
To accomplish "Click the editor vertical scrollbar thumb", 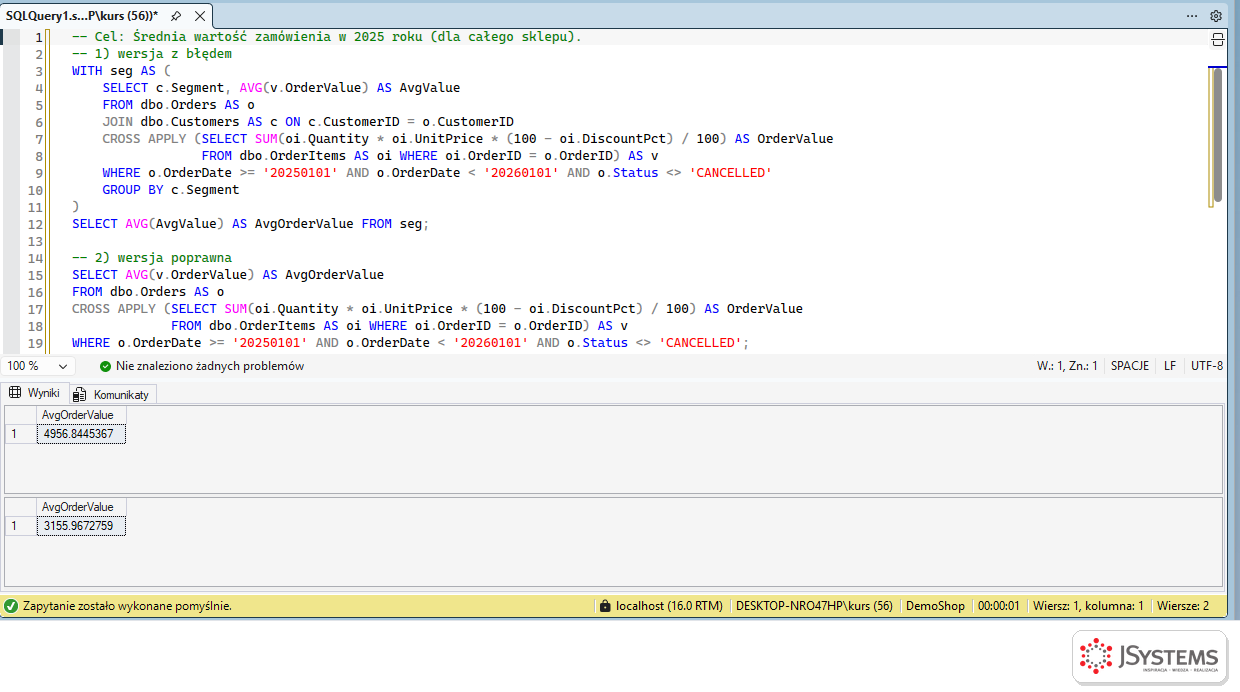I will 1217,134.
